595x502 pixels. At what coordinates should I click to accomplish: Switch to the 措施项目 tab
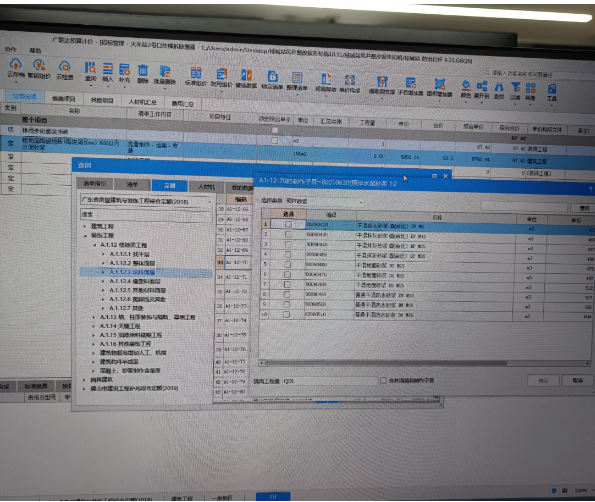pyautogui.click(x=64, y=98)
